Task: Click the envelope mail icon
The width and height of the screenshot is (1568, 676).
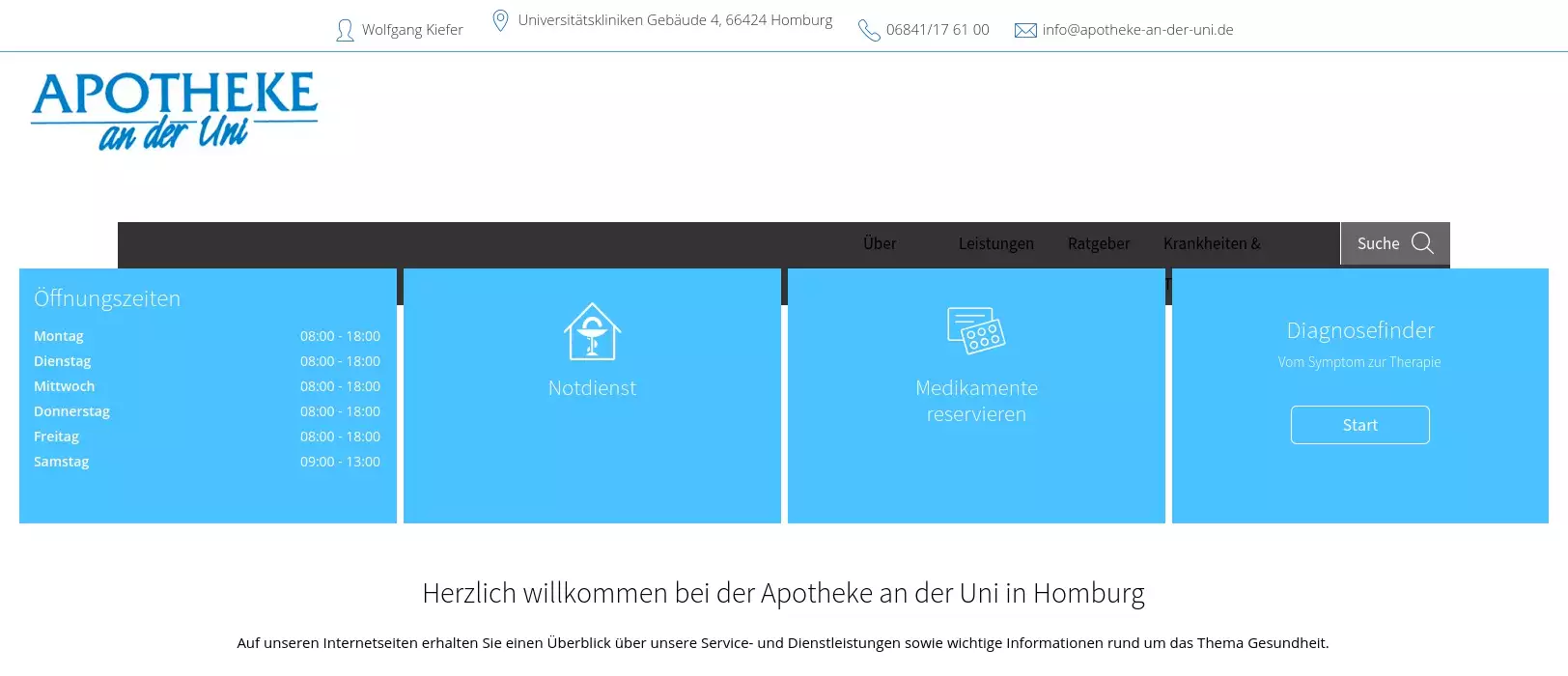Action: click(x=1024, y=31)
